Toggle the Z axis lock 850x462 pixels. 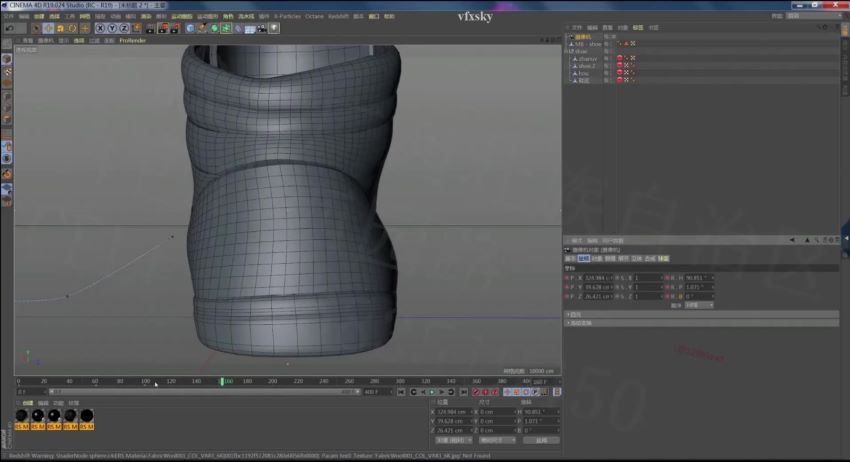pyautogui.click(x=124, y=28)
